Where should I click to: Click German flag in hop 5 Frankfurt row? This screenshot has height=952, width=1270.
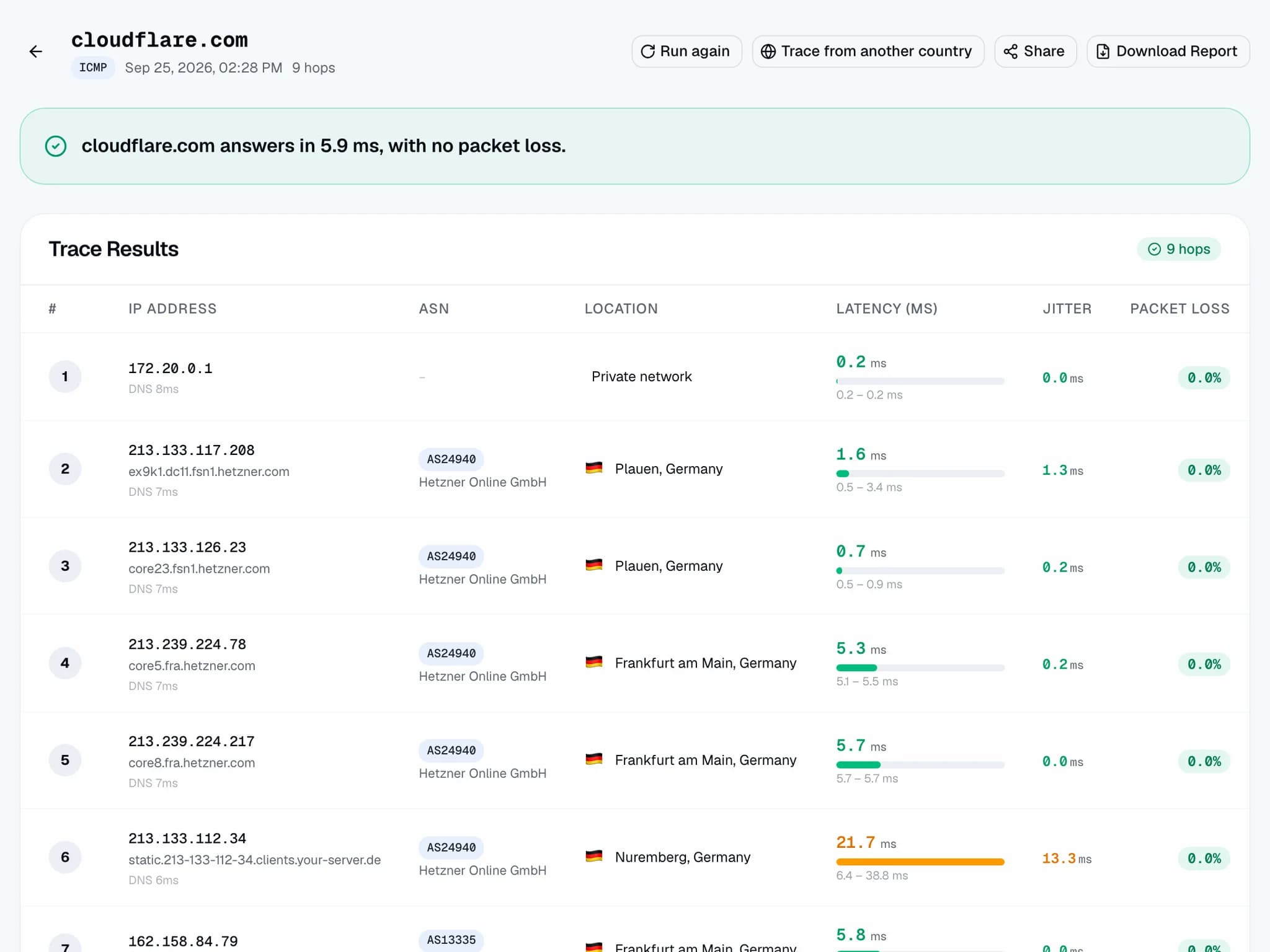tap(594, 759)
